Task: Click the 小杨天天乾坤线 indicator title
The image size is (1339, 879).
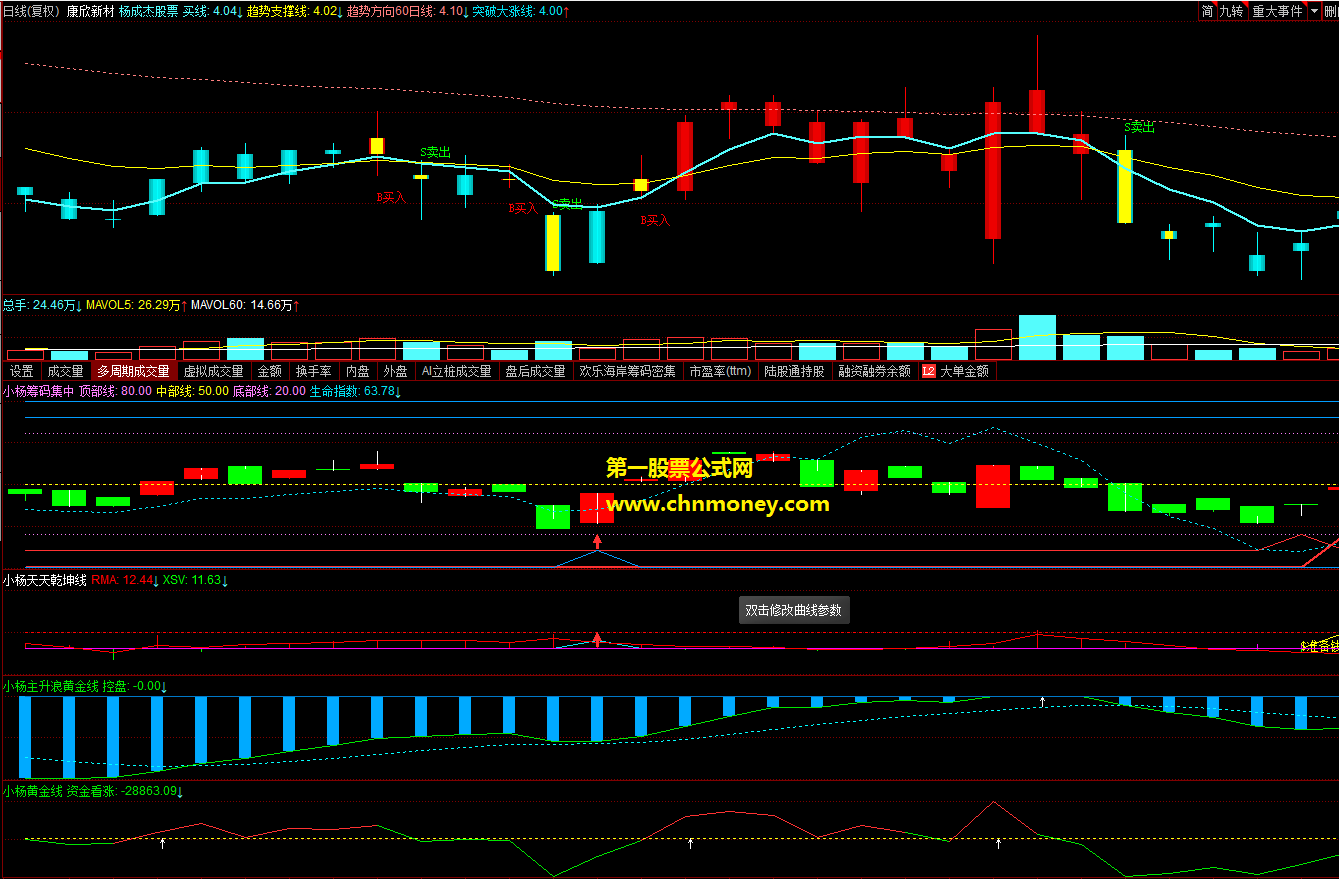Action: click(44, 579)
